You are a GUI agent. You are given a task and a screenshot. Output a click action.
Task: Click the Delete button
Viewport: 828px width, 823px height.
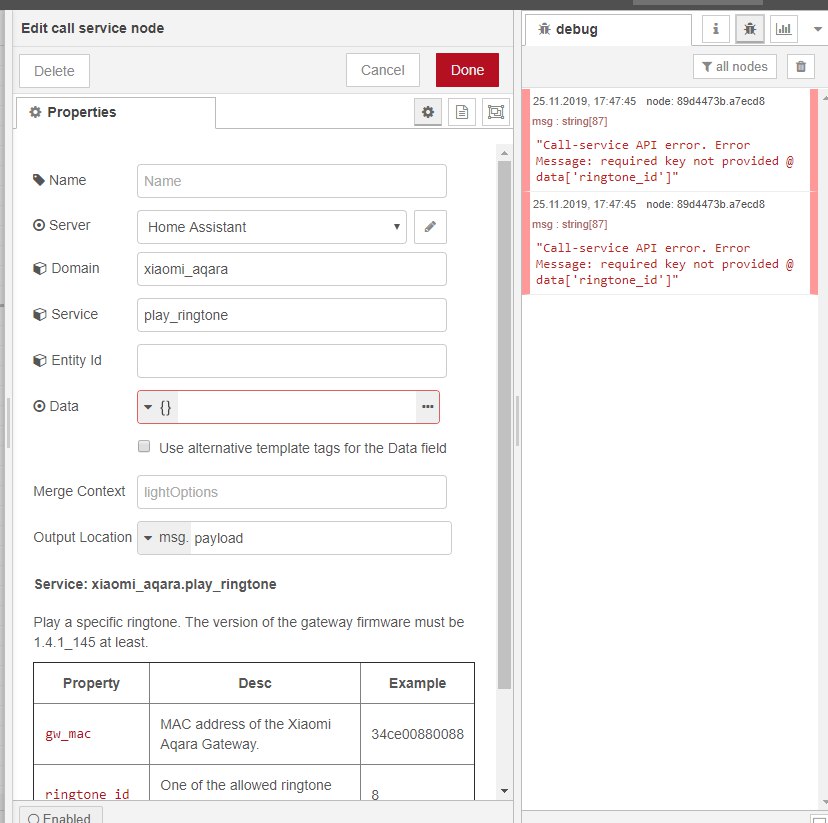click(54, 71)
